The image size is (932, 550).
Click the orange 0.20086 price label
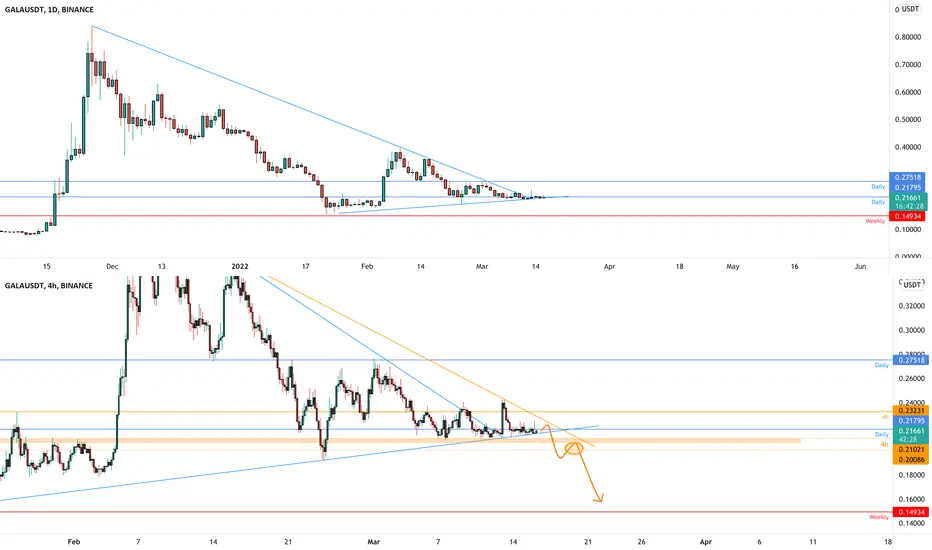click(x=911, y=460)
